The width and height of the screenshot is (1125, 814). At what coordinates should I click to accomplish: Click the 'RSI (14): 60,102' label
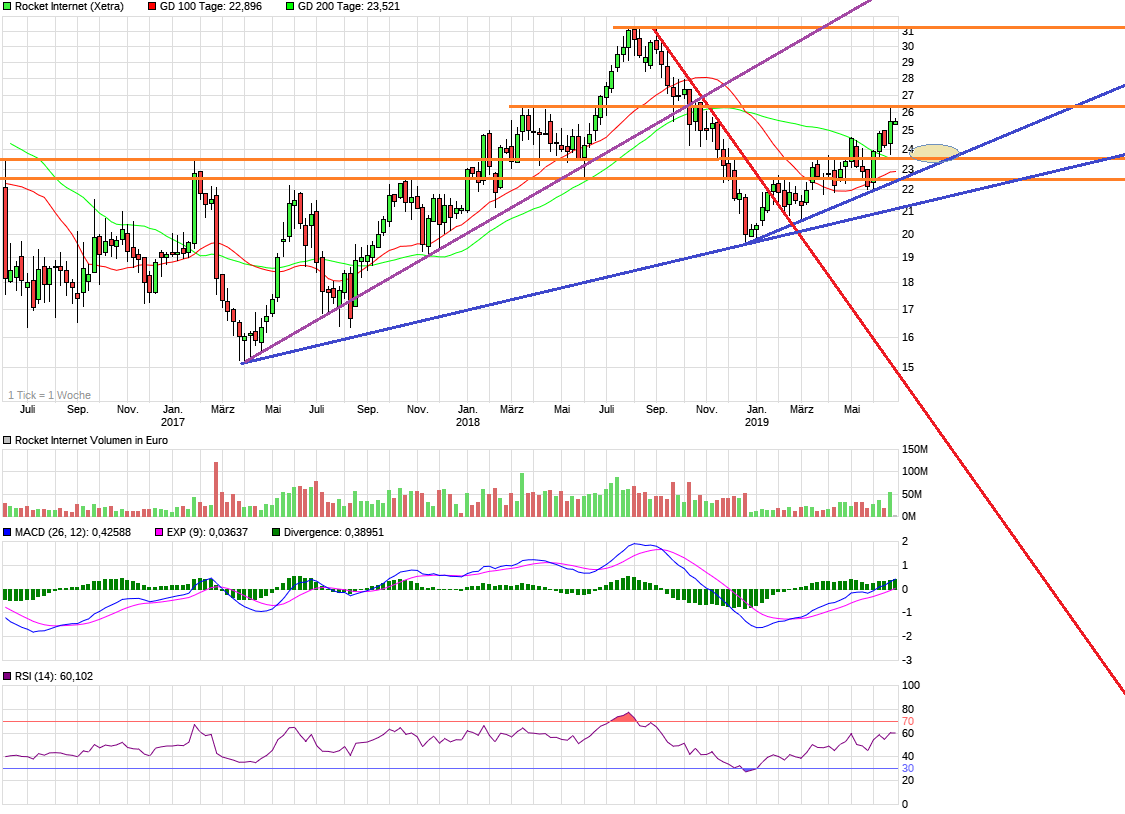(54, 676)
